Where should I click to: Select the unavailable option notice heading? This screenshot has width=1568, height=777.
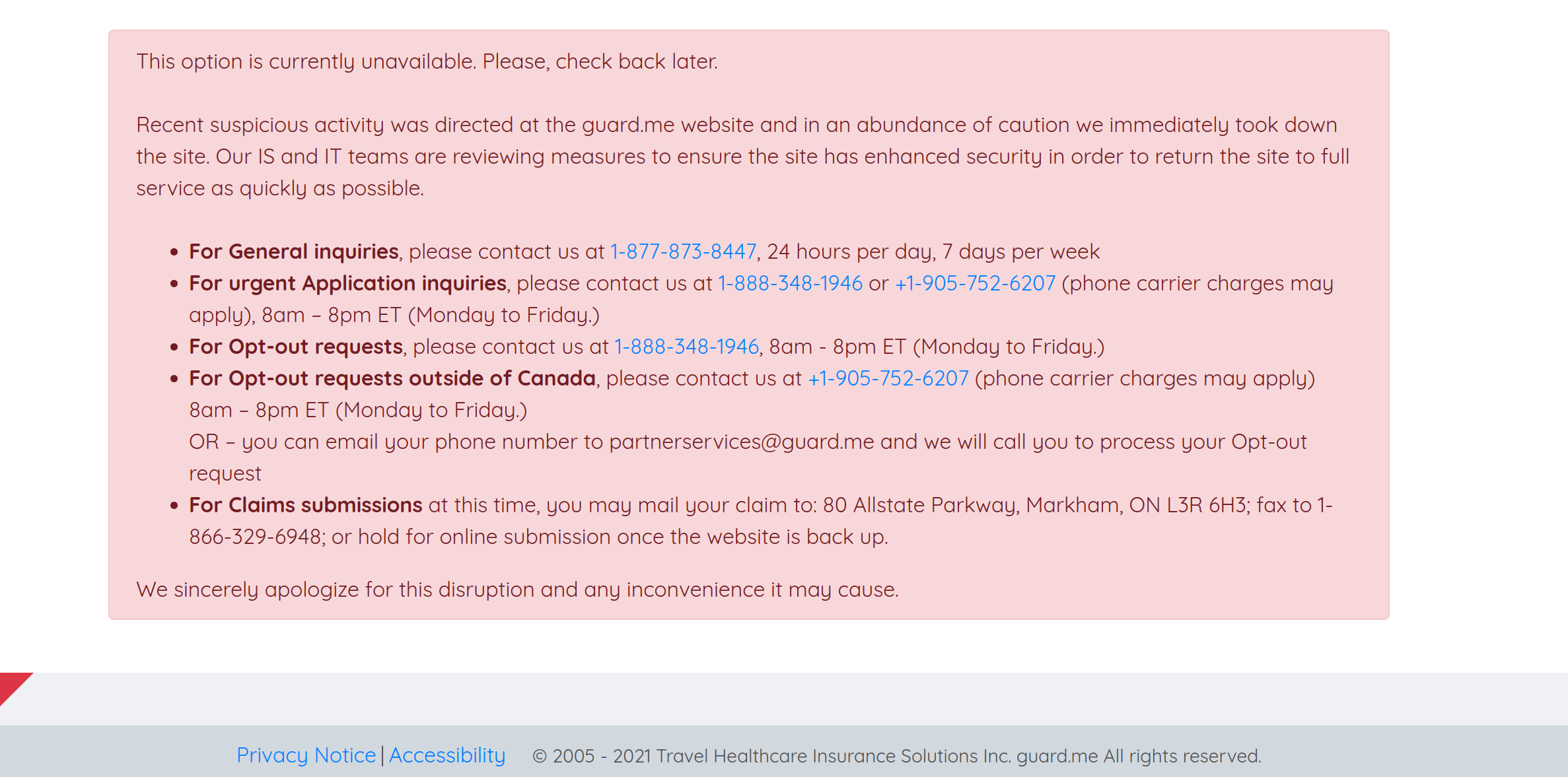point(427,61)
